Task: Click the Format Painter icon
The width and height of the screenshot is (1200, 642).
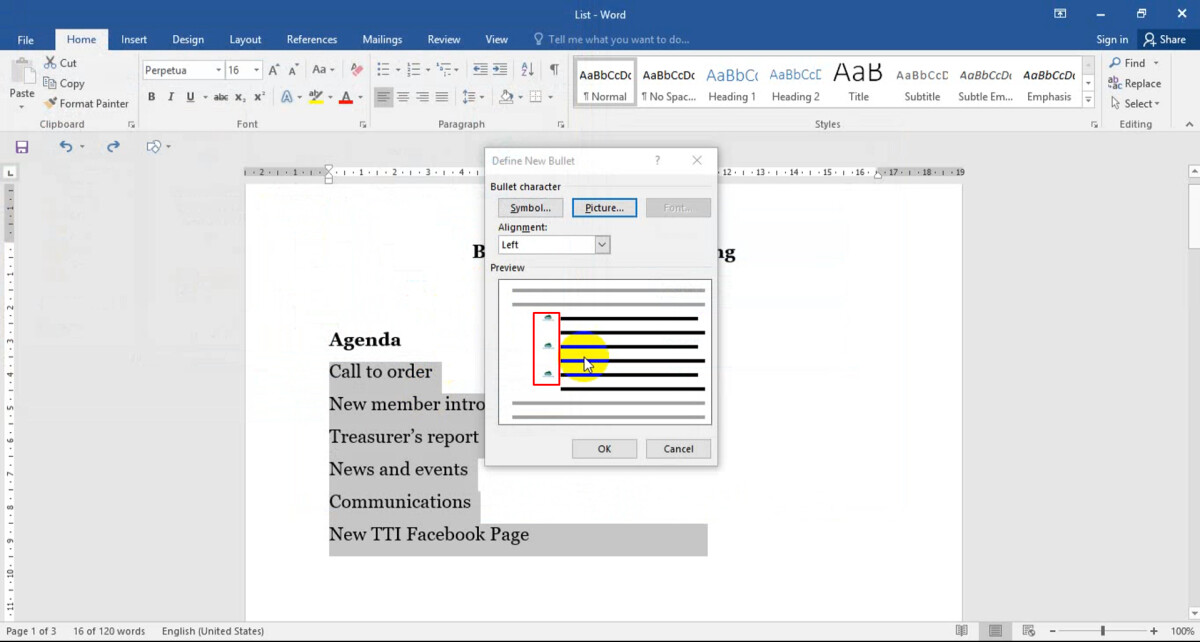Action: point(50,103)
